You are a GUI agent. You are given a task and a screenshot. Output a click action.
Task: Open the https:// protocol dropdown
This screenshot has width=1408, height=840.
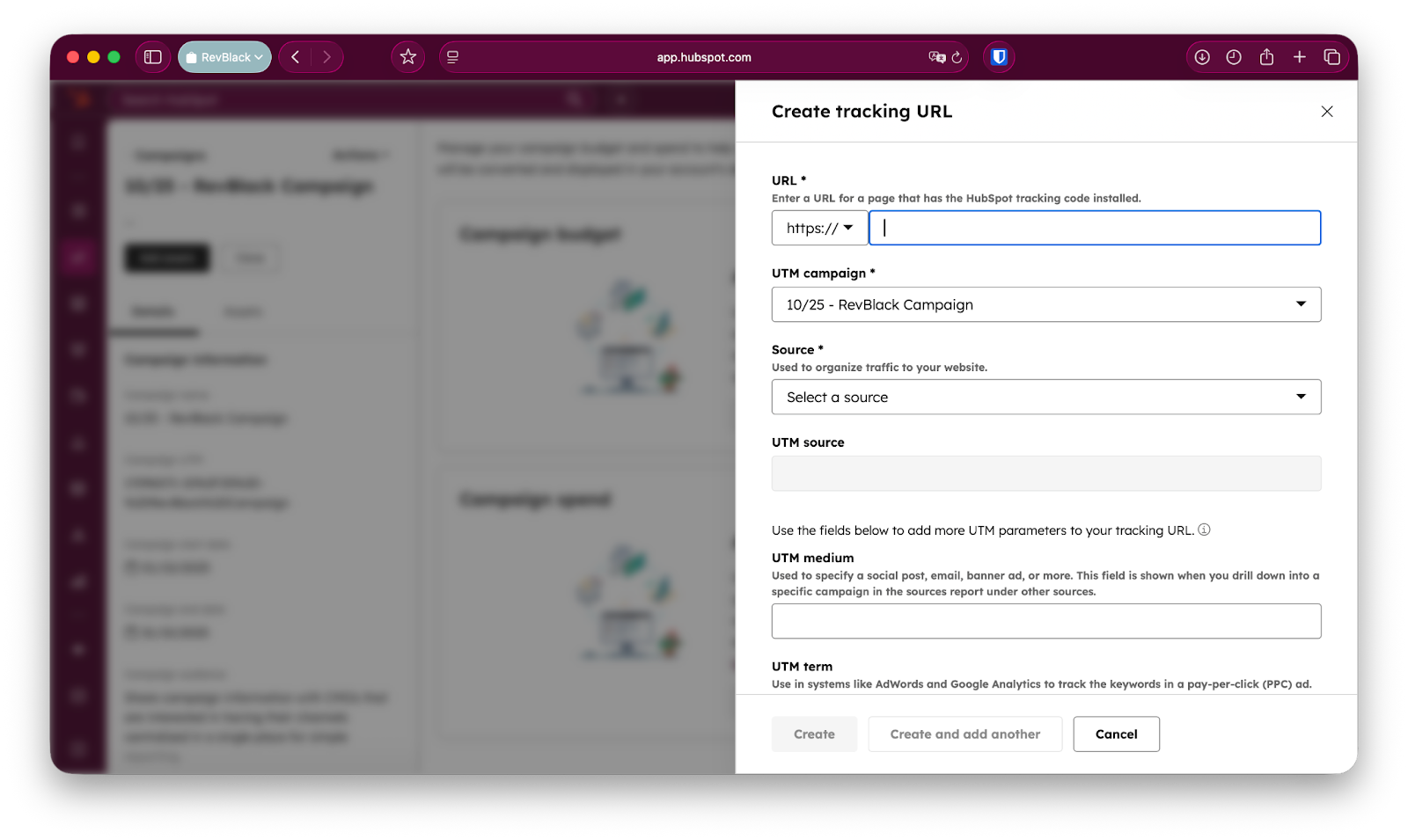pyautogui.click(x=819, y=228)
